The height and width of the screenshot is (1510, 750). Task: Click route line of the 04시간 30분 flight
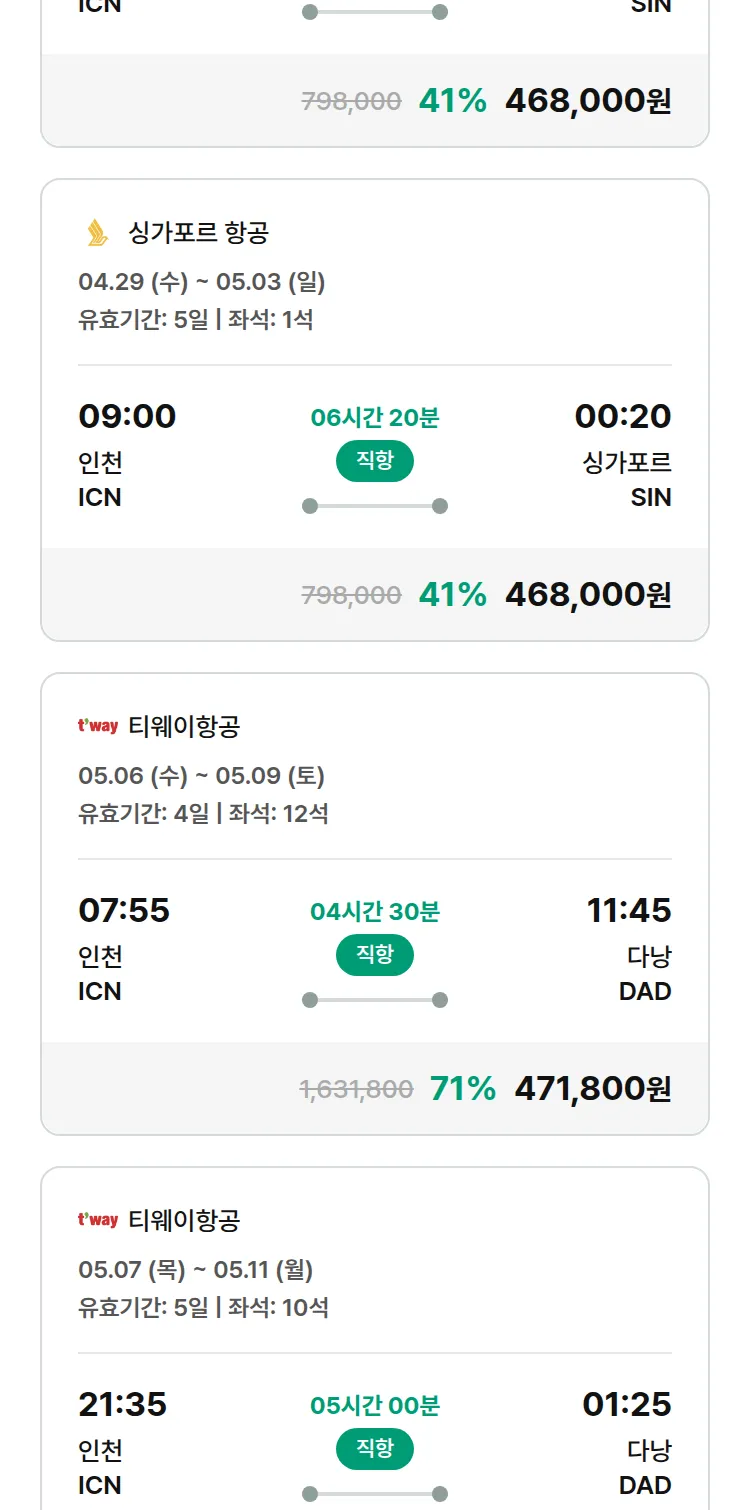(374, 1000)
